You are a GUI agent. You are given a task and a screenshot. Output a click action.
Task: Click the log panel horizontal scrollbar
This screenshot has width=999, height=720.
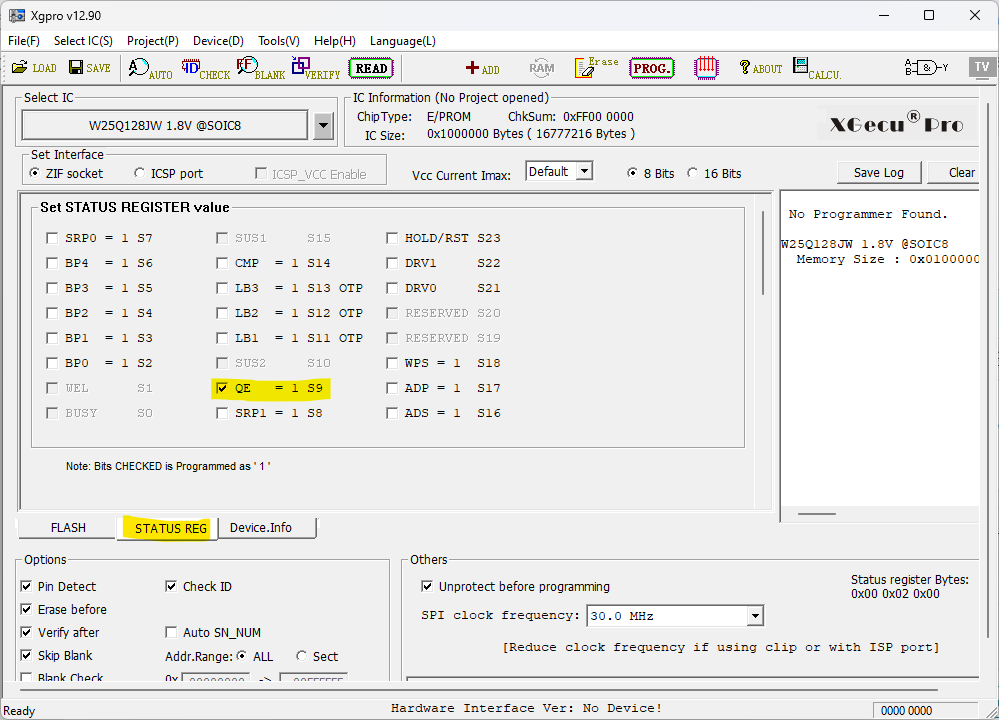click(818, 514)
